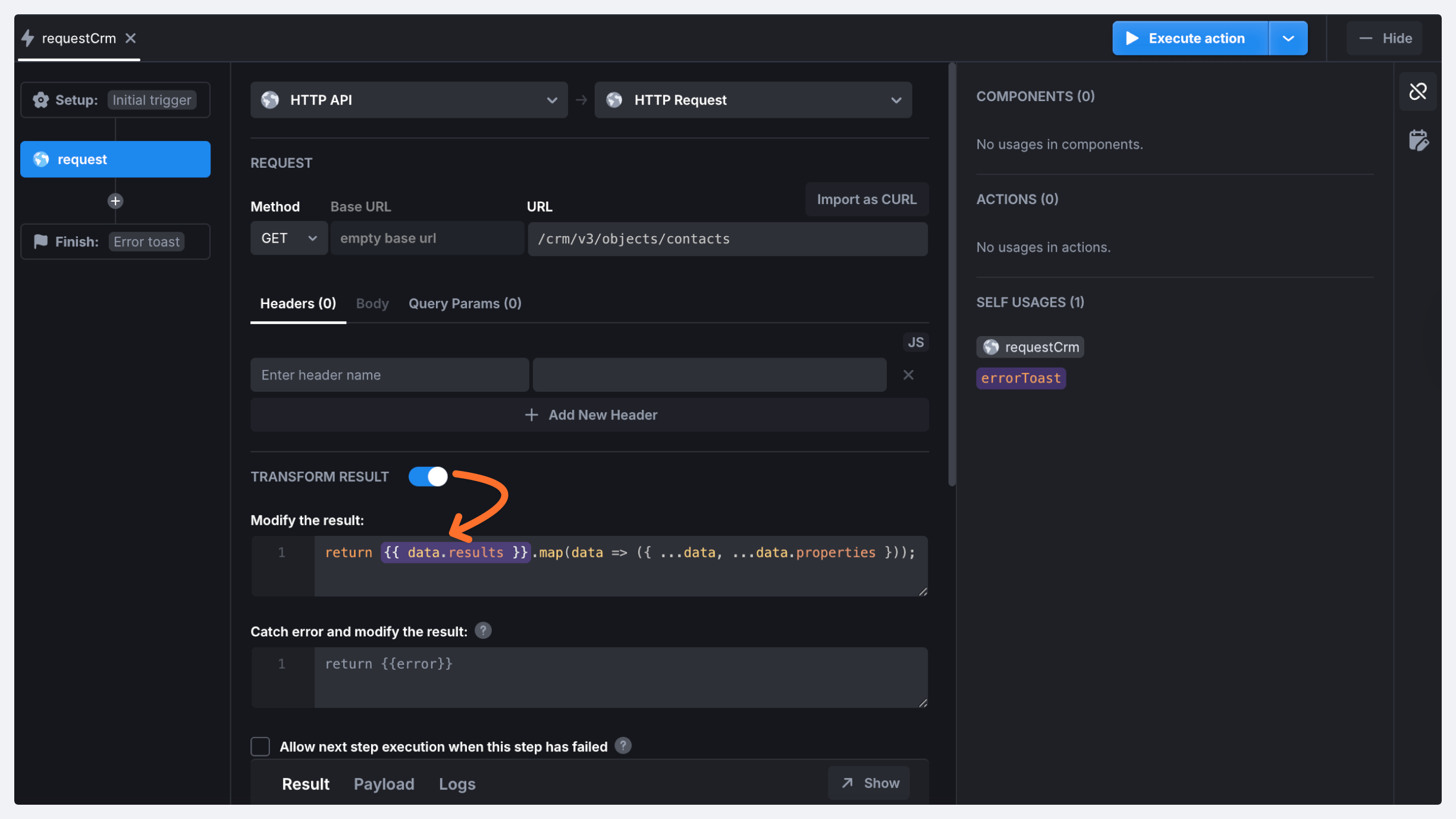Image resolution: width=1456 pixels, height=819 pixels.
Task: Check Allow next step execution when failed
Action: 261,746
